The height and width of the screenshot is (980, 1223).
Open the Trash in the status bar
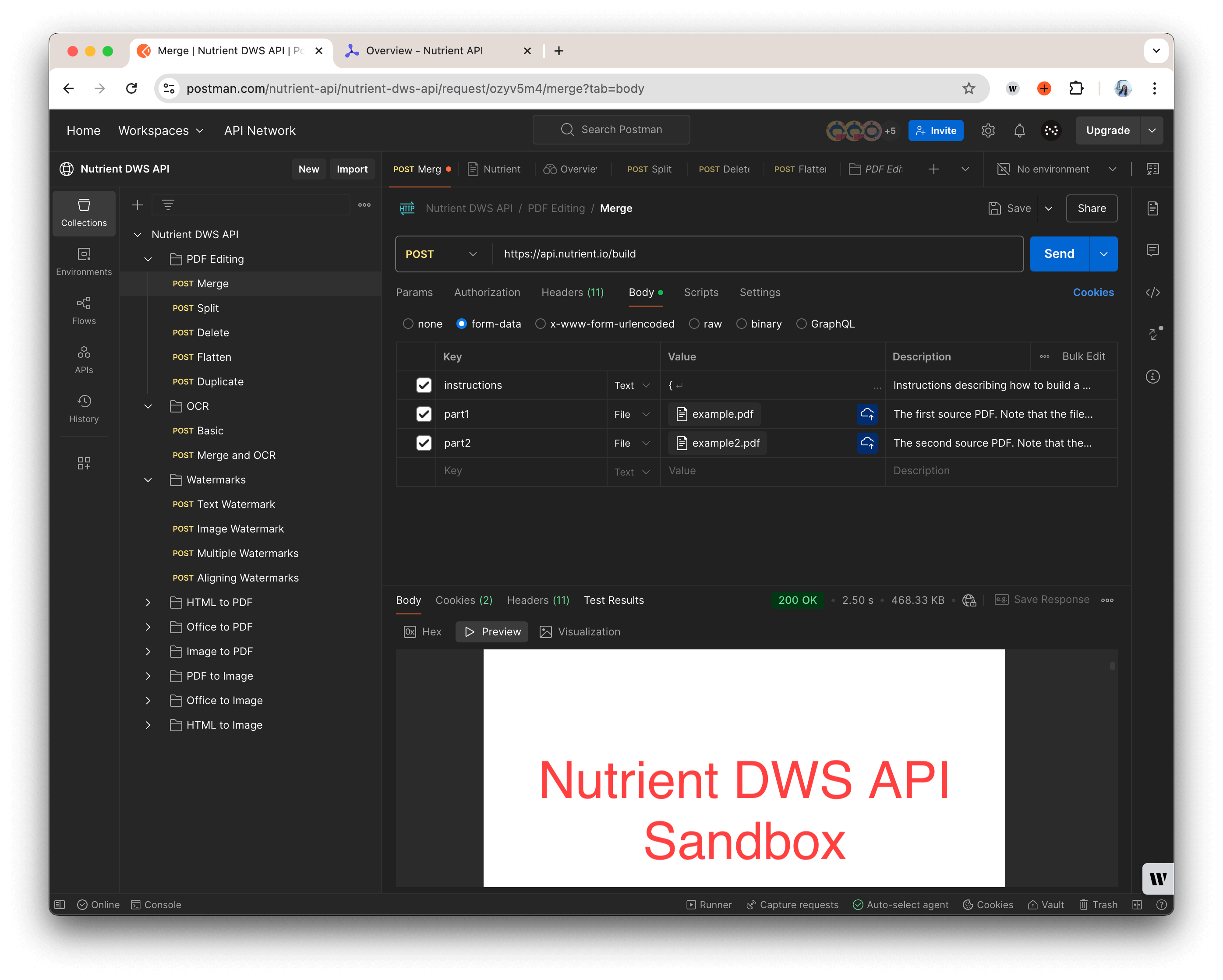point(1098,905)
